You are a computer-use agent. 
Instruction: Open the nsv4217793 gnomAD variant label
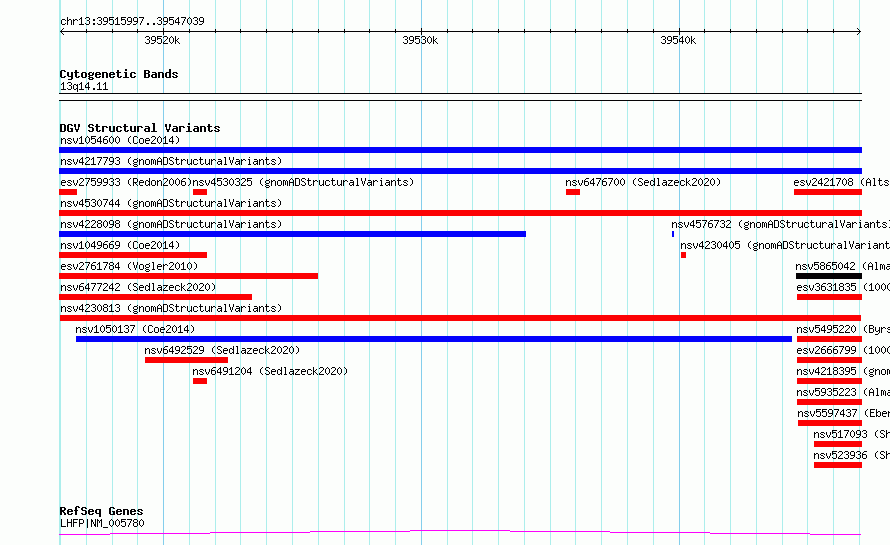(171, 161)
